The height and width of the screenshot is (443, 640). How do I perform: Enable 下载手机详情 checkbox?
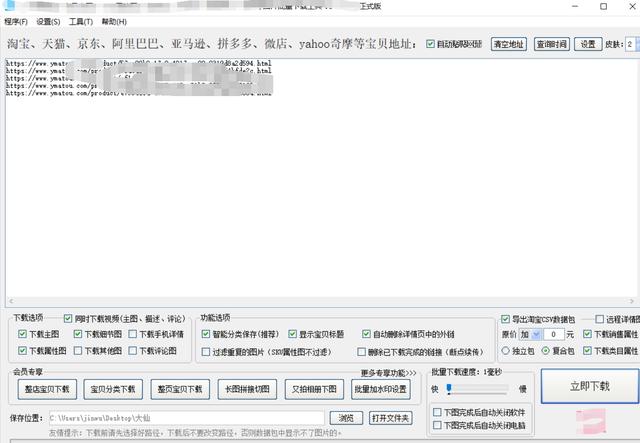133,334
